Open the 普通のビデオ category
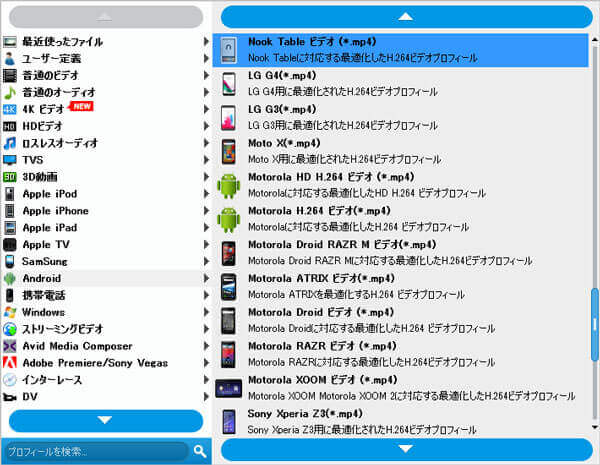600x465 pixels. click(106, 75)
